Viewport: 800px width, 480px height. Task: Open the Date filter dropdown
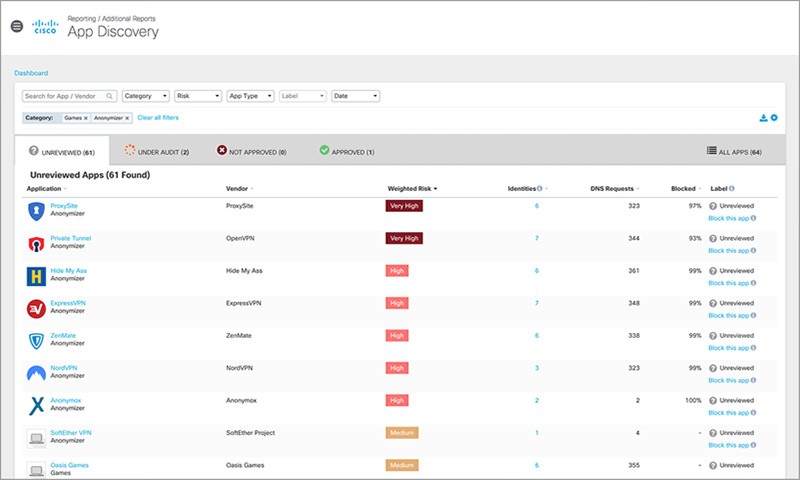356,96
